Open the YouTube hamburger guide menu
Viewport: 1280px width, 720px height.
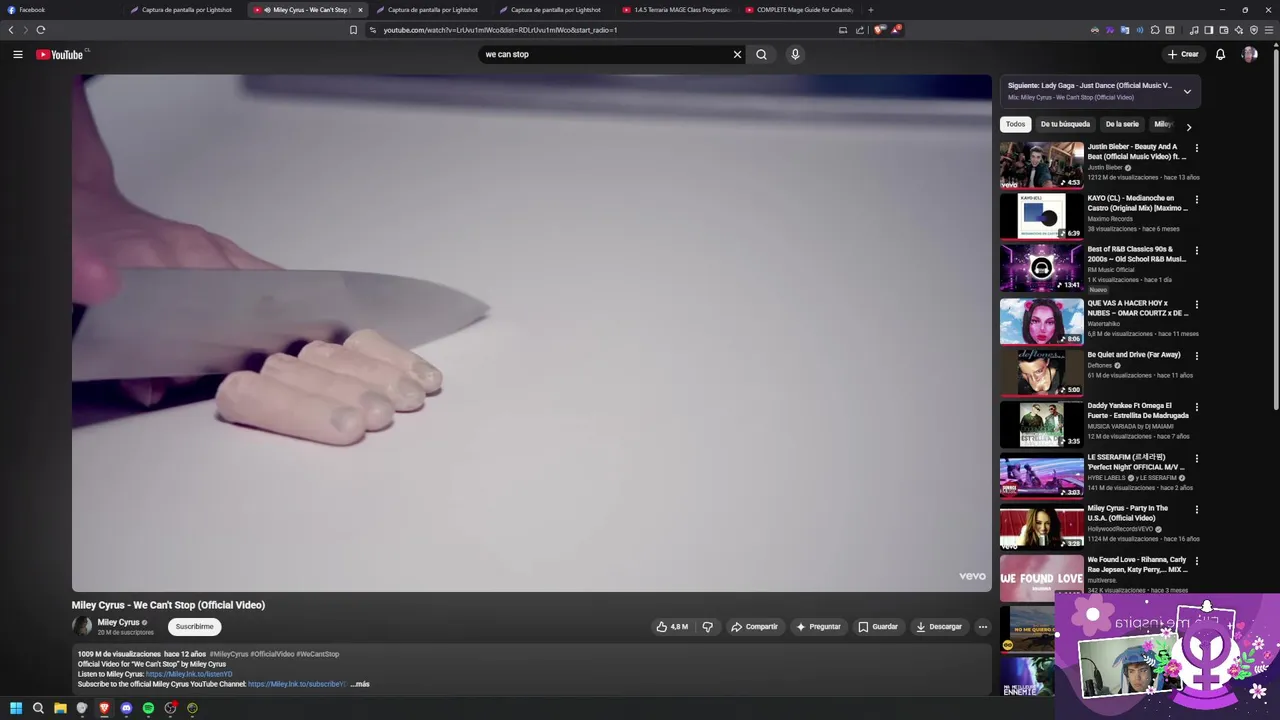point(18,54)
